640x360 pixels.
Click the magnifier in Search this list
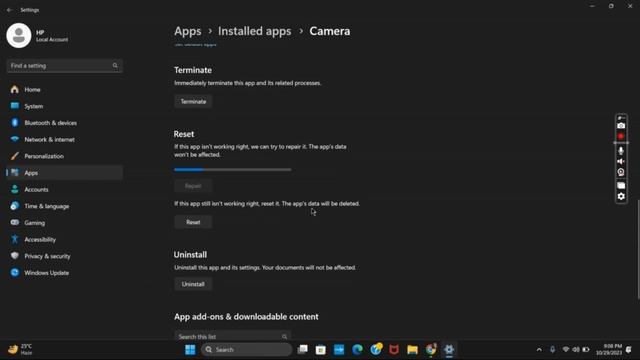[x=284, y=337]
